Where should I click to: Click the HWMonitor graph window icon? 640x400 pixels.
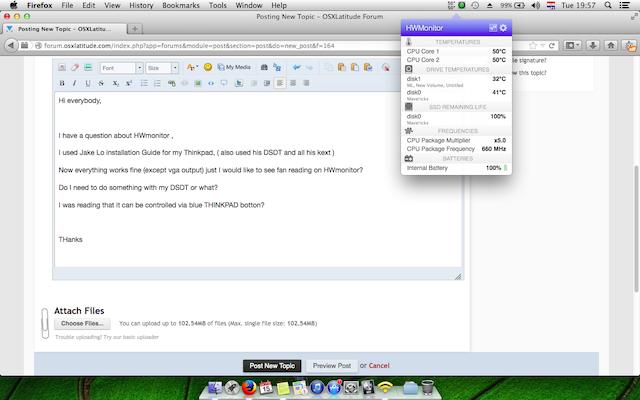[x=492, y=28]
